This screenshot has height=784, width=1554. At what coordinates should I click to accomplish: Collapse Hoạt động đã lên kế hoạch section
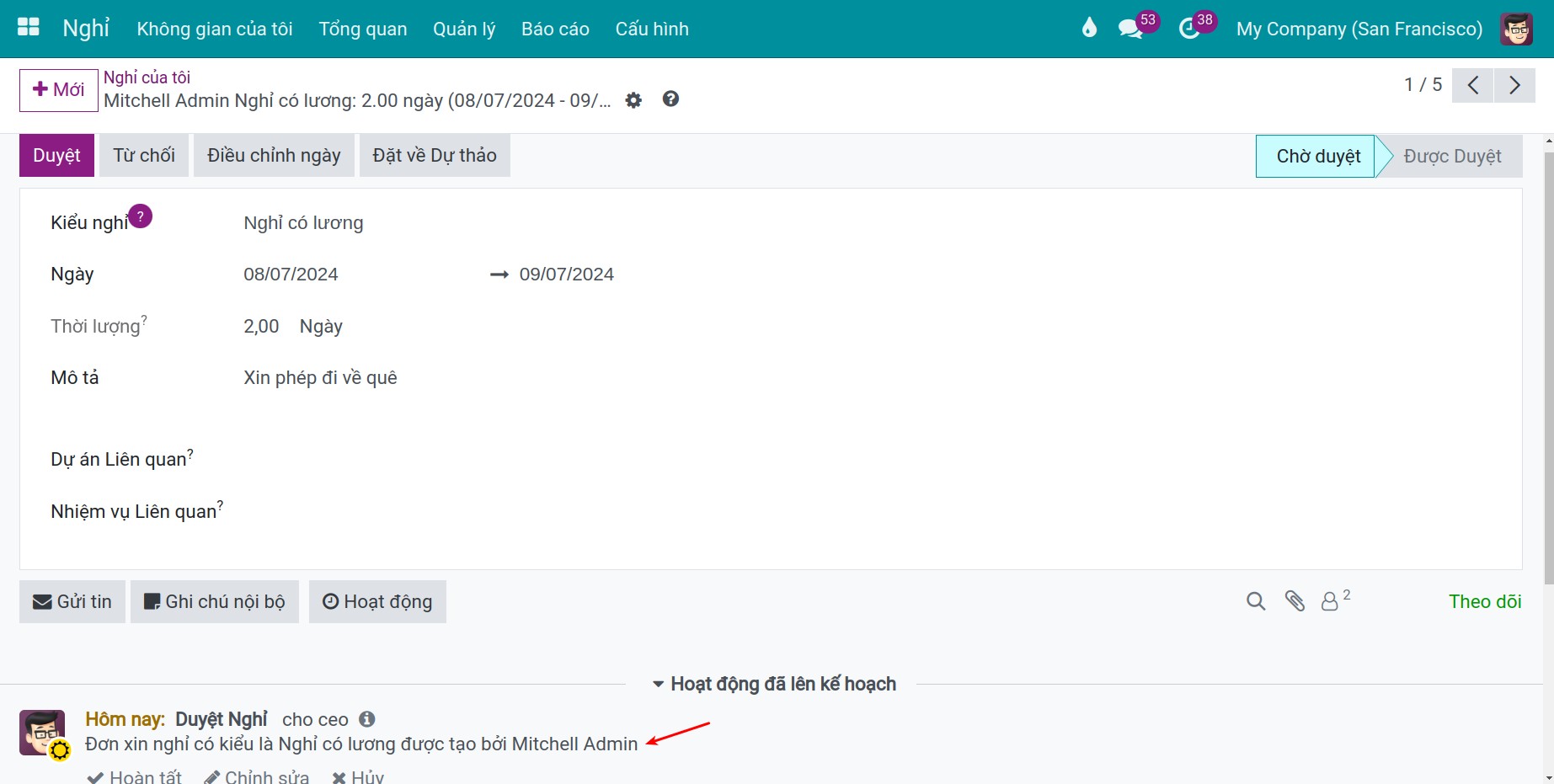point(774,684)
